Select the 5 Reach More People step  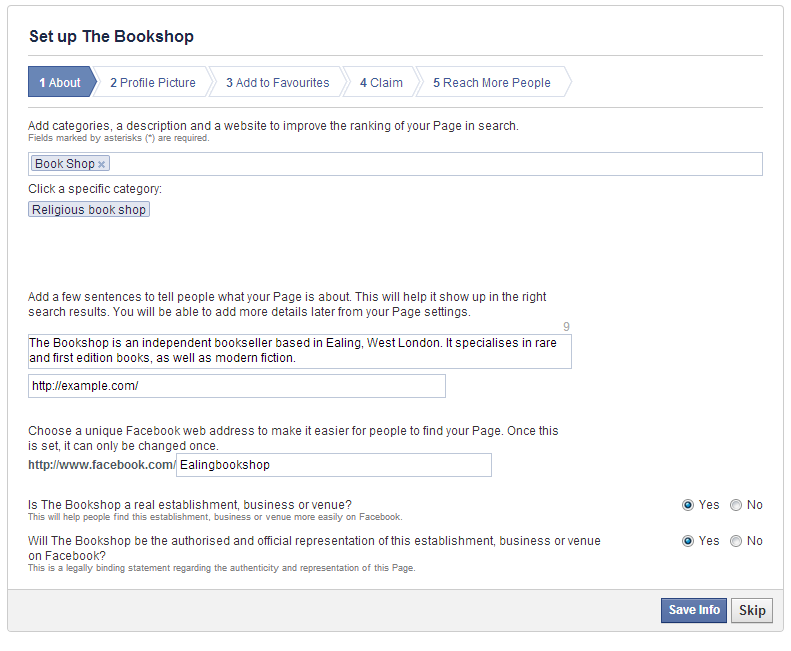492,82
